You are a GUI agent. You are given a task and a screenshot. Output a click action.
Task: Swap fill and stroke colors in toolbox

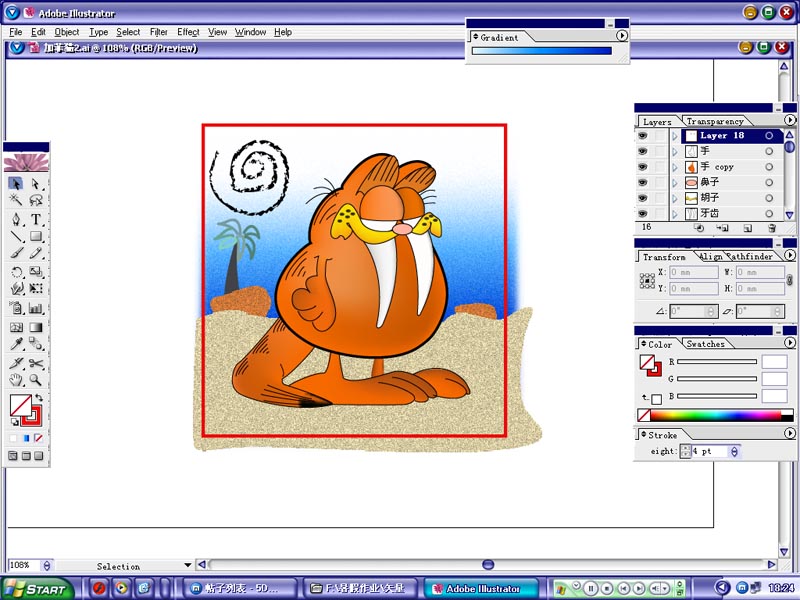coord(39,397)
